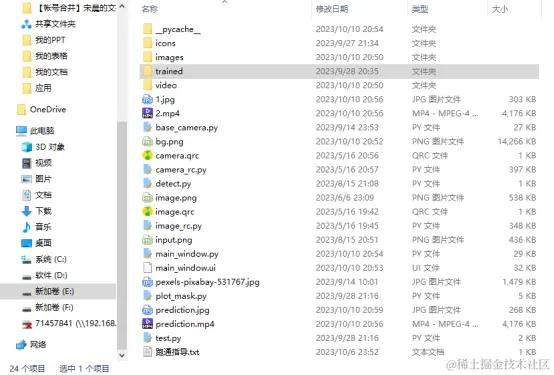554x375 pixels.
Task: Select the plot_mask.py file name
Action: (x=181, y=296)
